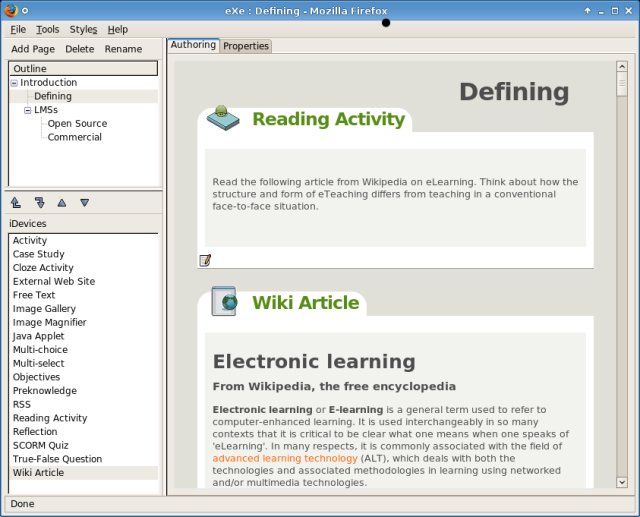
Task: Add the Multi-select iDevice
Action: click(x=83, y=364)
